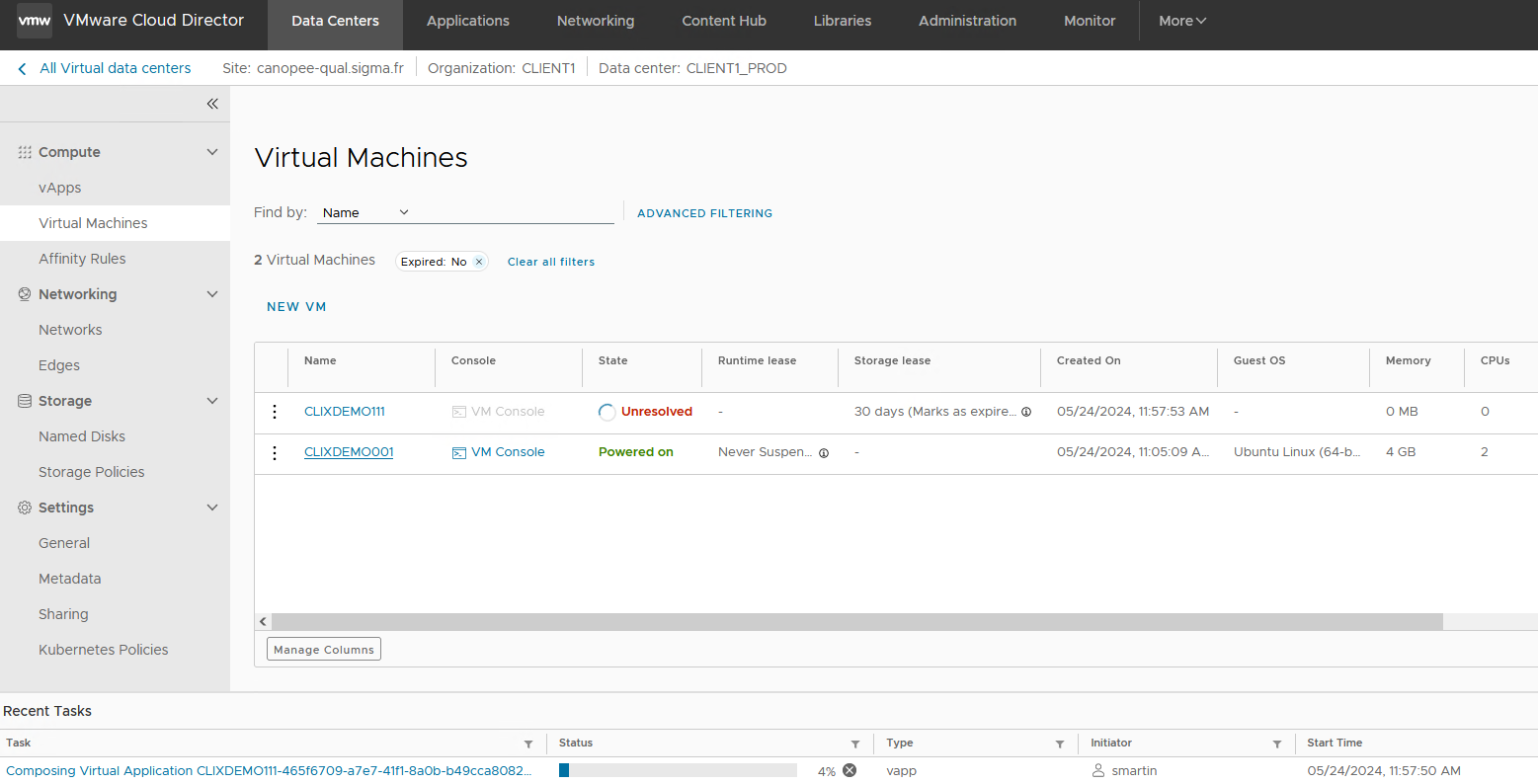This screenshot has width=1538, height=784.
Task: Click the storage lease info icon
Action: 1026,412
